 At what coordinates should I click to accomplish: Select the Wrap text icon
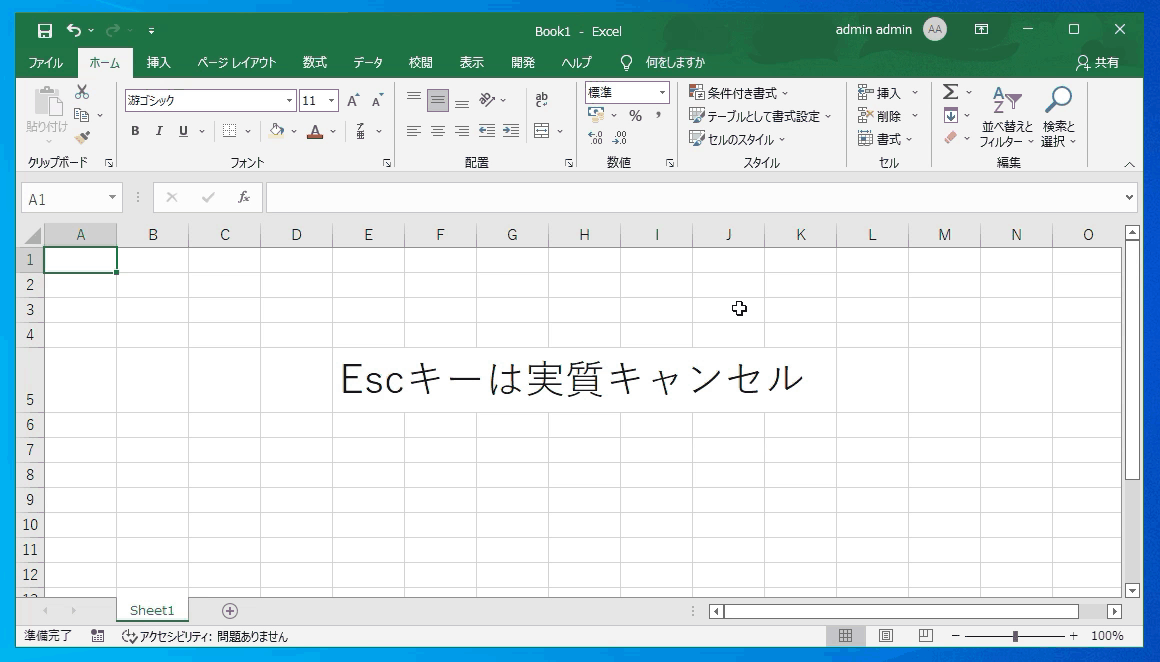pos(541,98)
